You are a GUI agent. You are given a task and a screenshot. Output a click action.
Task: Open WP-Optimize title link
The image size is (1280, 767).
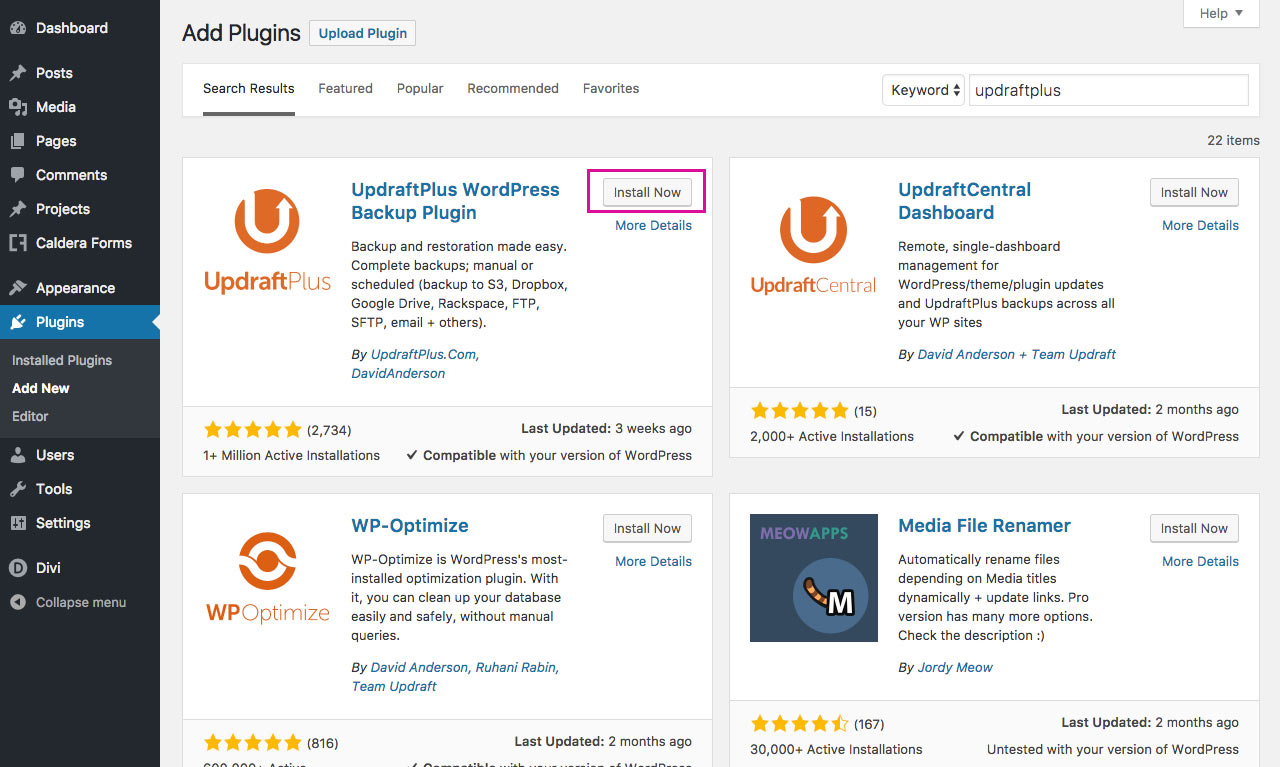pos(410,526)
